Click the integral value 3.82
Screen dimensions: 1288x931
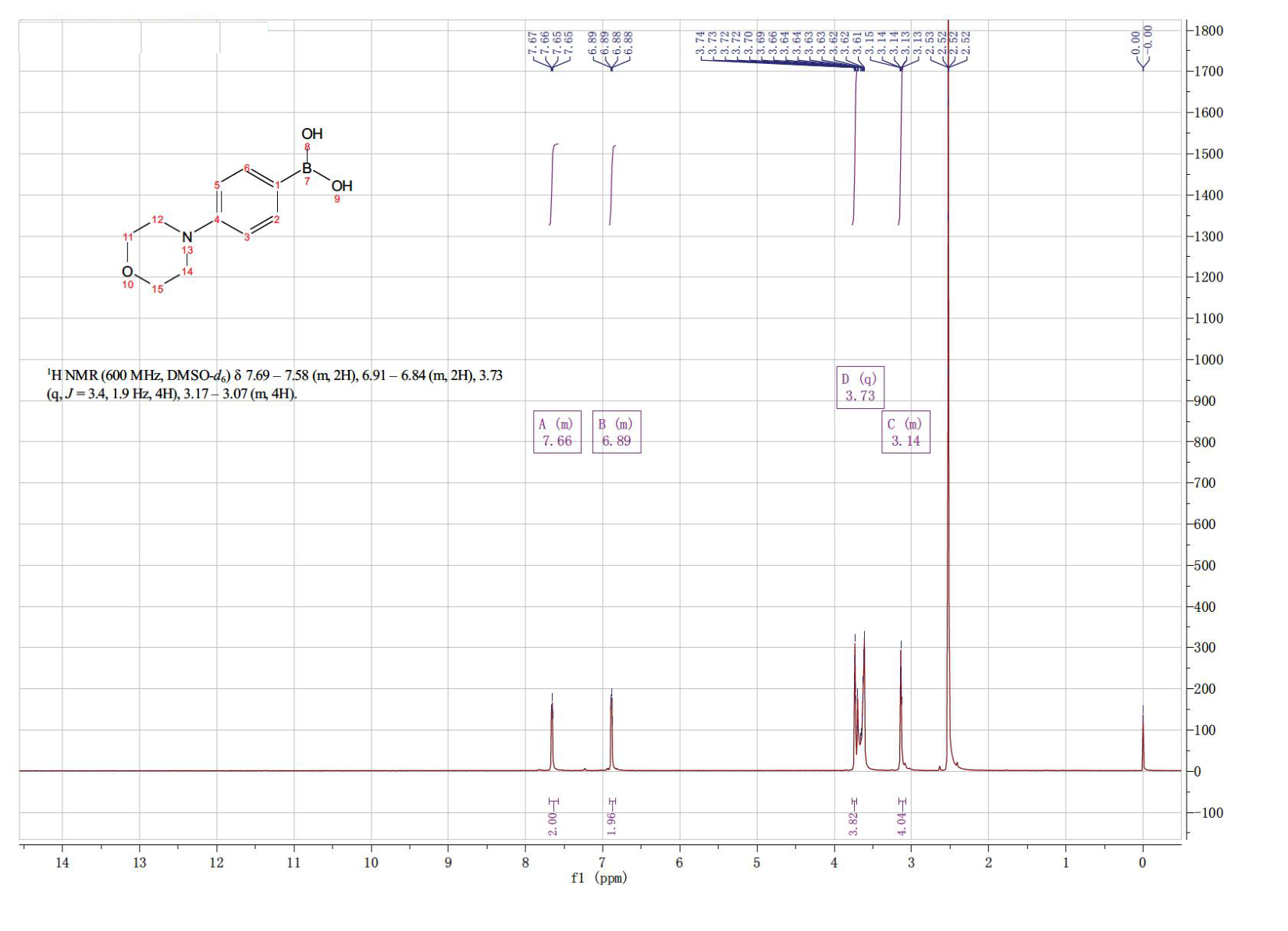[x=853, y=823]
